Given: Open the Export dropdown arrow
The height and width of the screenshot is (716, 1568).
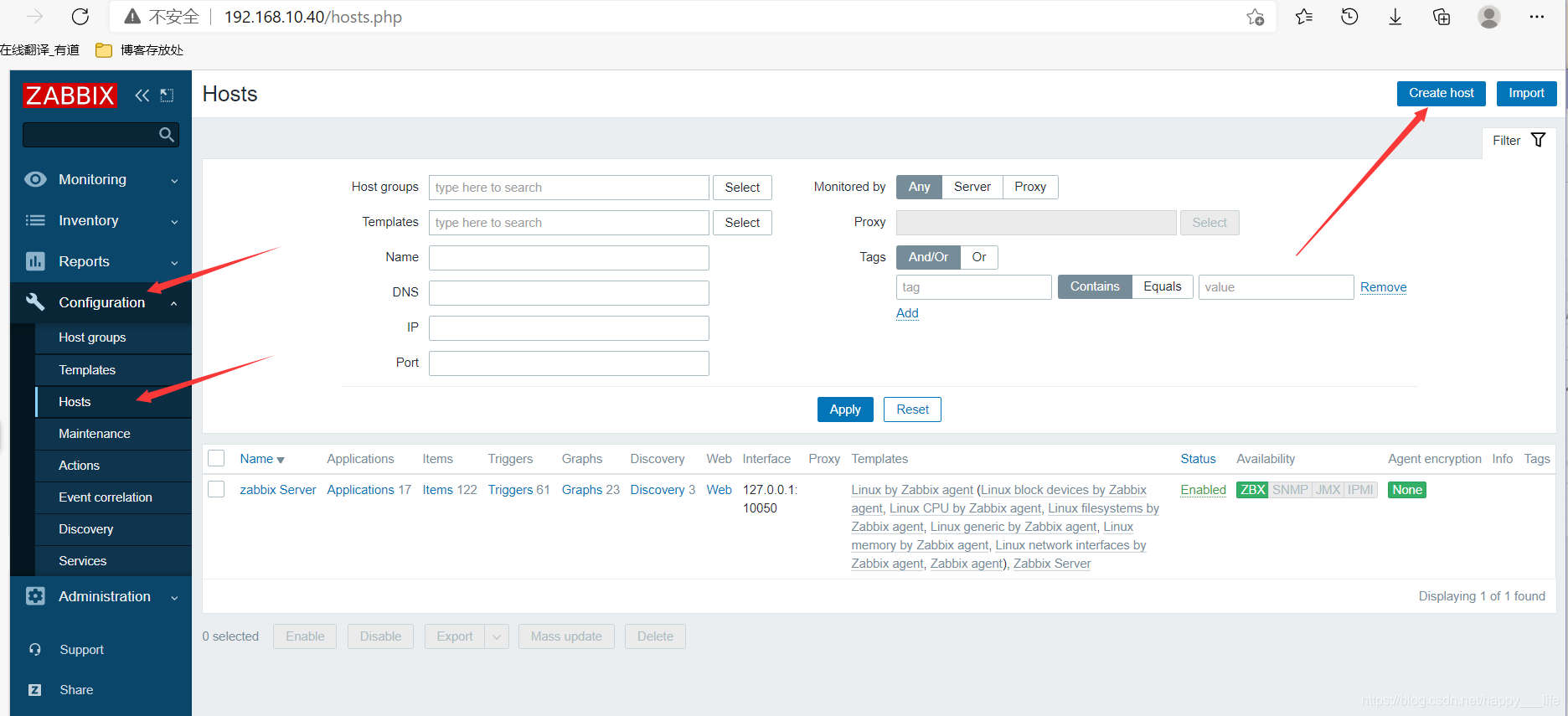Looking at the screenshot, I should pyautogui.click(x=497, y=636).
